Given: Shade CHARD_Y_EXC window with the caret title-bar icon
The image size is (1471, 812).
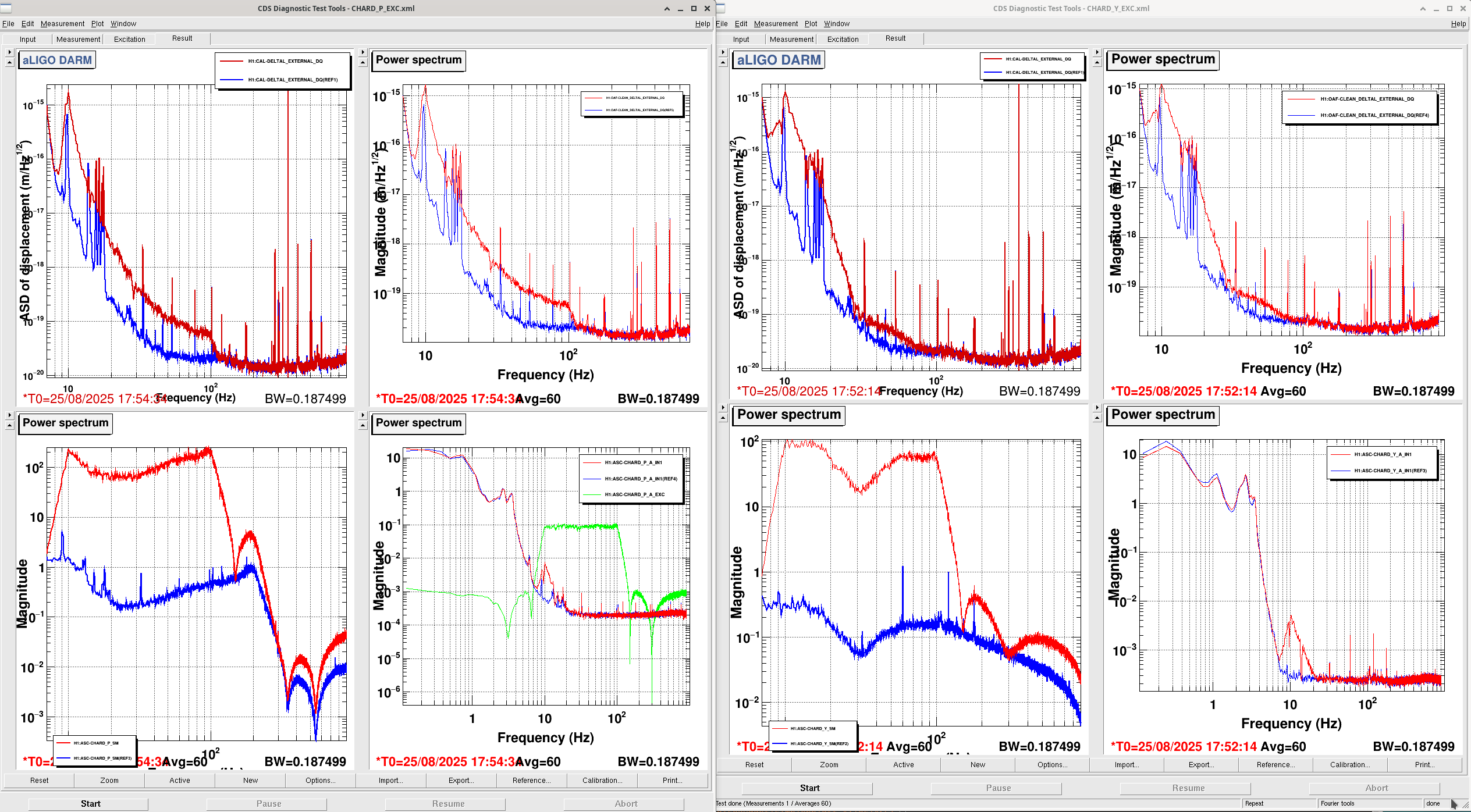Looking at the screenshot, I should (1423, 8).
